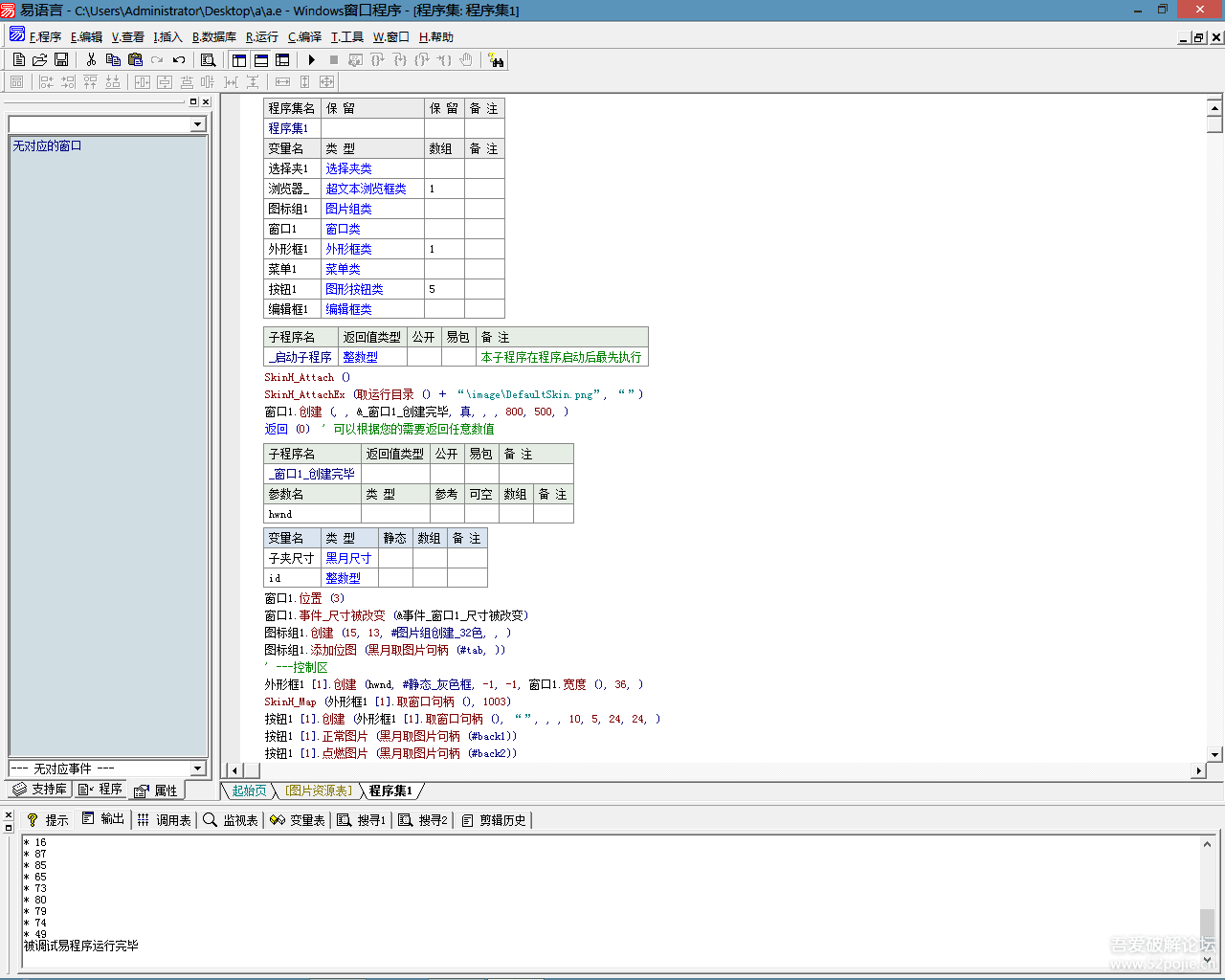This screenshot has width=1225, height=980.
Task: Click the Open file folder icon
Action: click(x=40, y=59)
